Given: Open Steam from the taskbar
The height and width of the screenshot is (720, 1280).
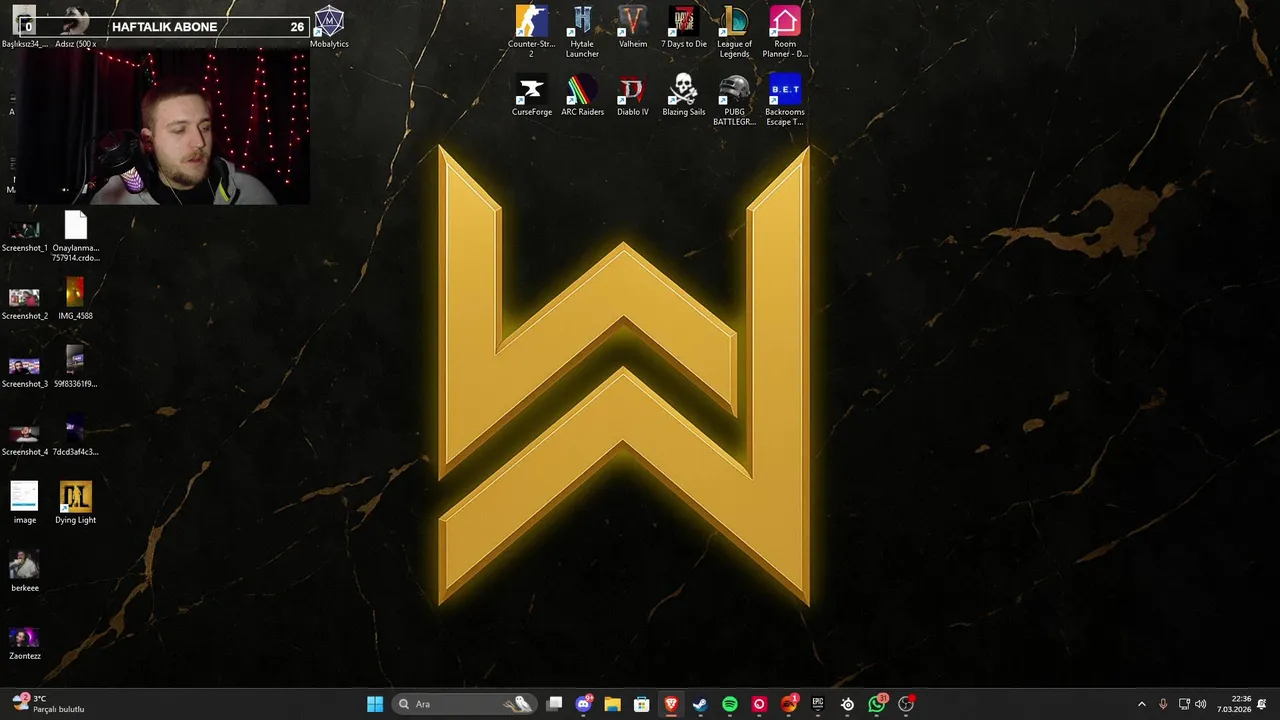Looking at the screenshot, I should coord(700,704).
